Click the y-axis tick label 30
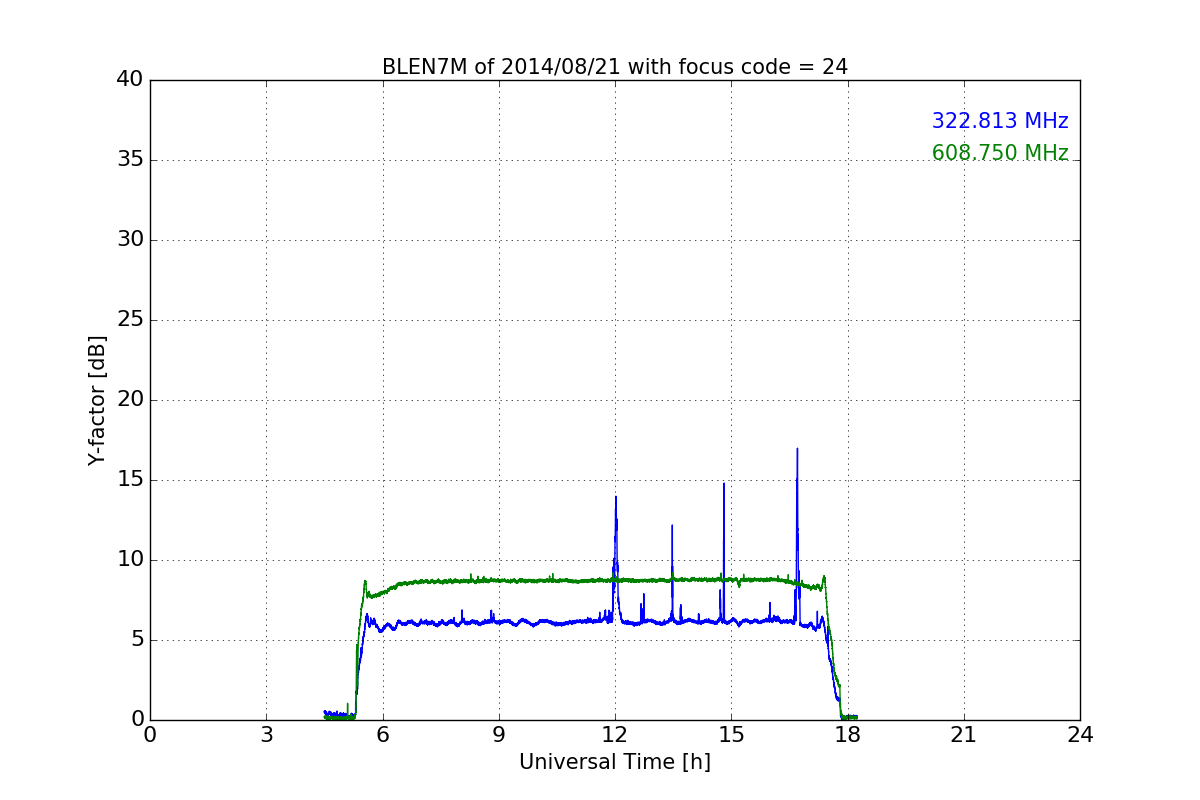Image resolution: width=1200 pixels, height=800 pixels. coord(130,240)
